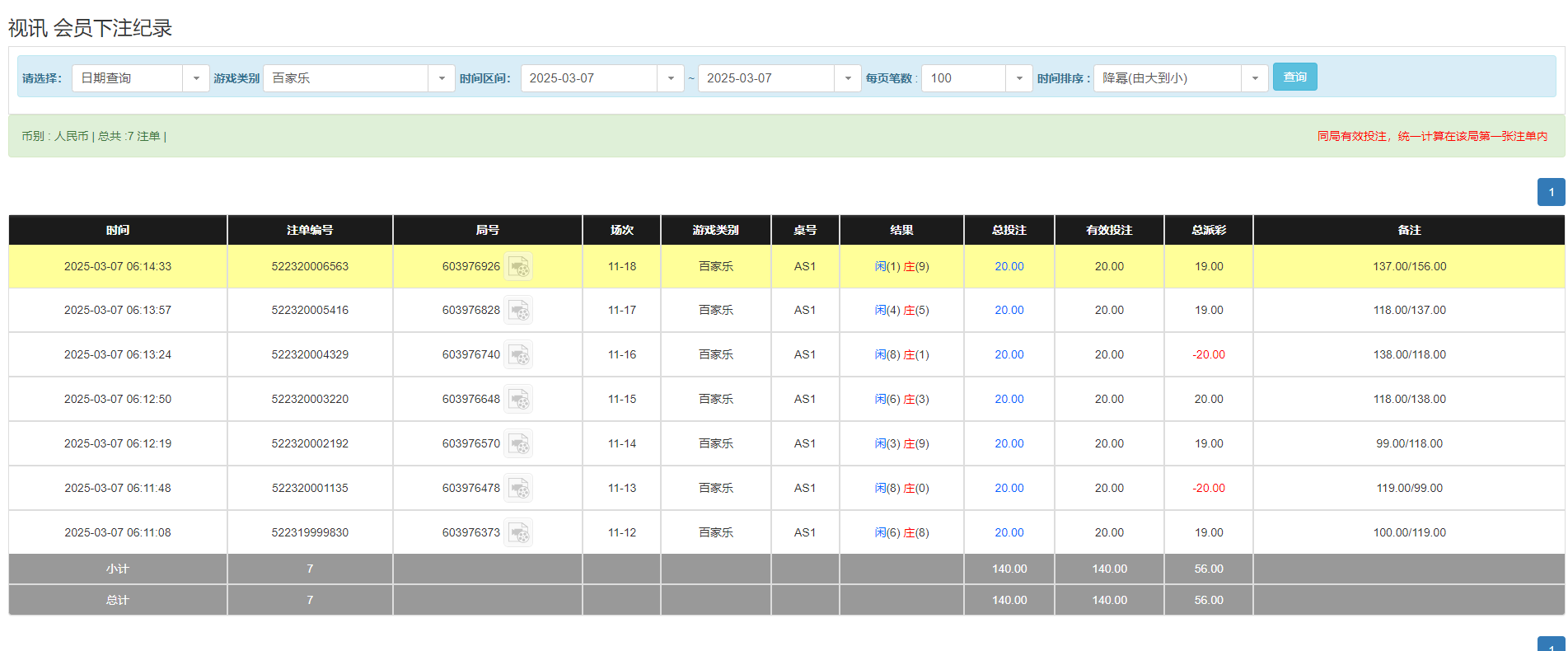Open video replay icon for round 603976926
The height and width of the screenshot is (651, 1568).
point(518,267)
